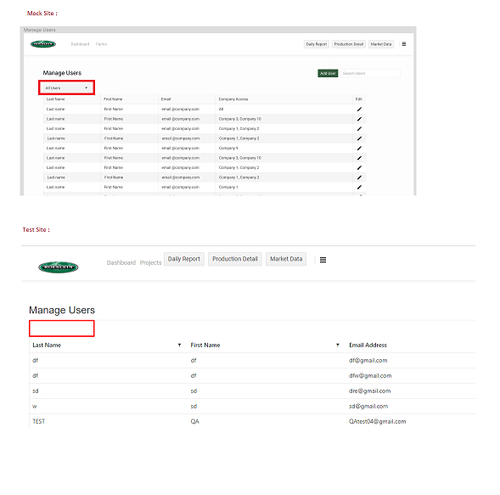Open the 'All Users' dropdown in Mock Site

(66, 88)
